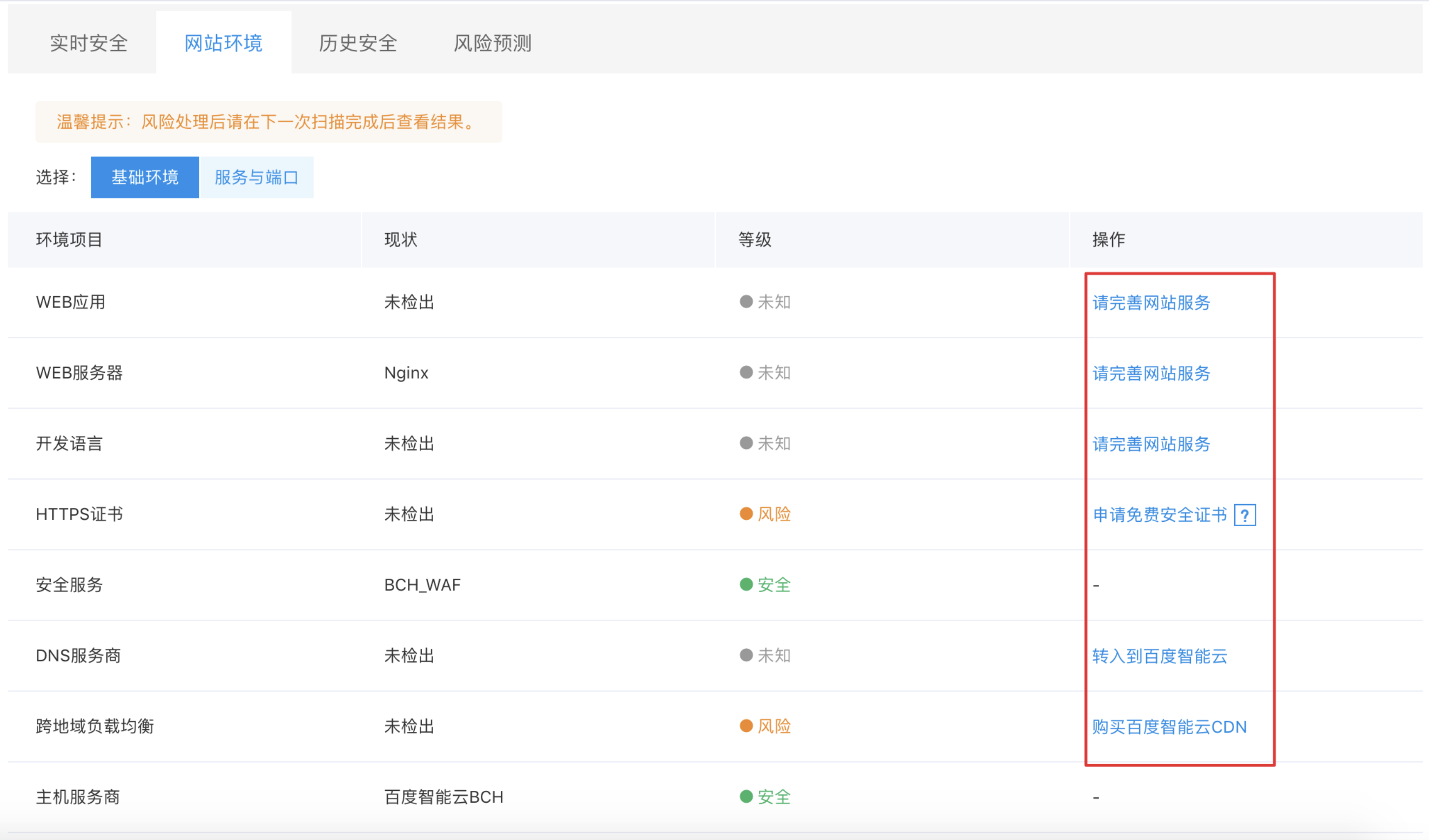The width and height of the screenshot is (1429, 840).
Task: Click the 安全 level in 主机服务商 row
Action: point(766,797)
